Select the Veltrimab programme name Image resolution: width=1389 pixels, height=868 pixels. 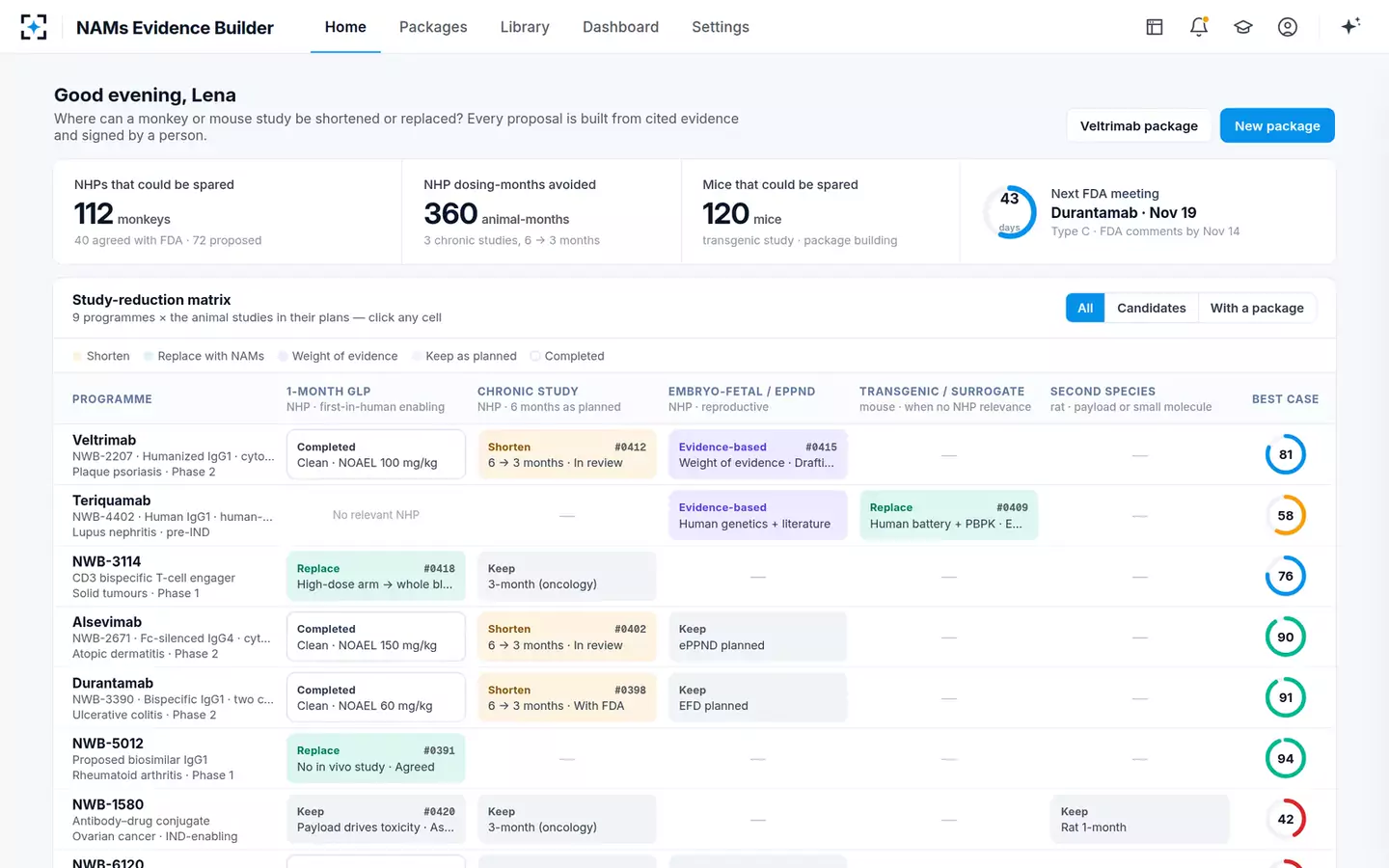click(x=104, y=440)
